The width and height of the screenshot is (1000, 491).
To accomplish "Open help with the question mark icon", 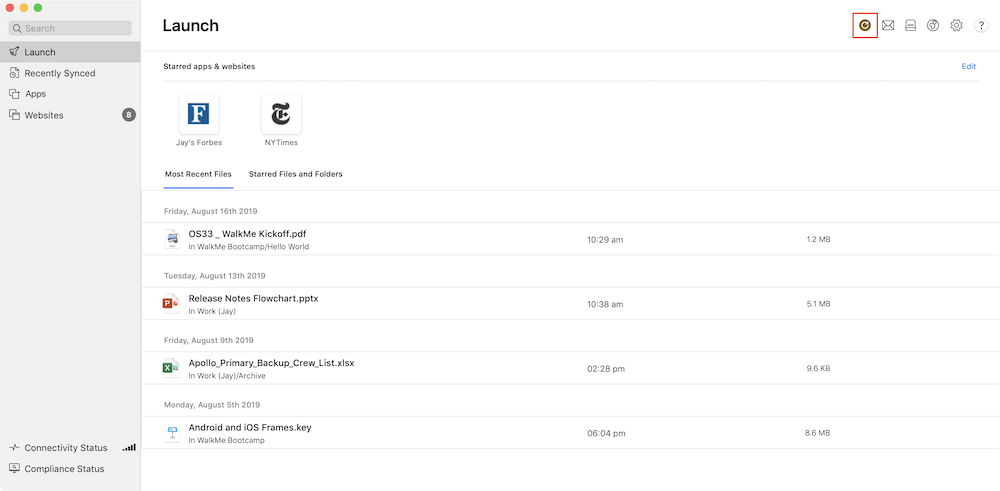I will click(981, 26).
